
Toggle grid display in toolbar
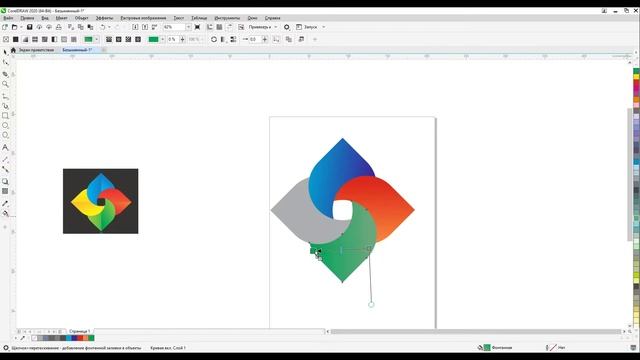pyautogui.click(x=219, y=27)
